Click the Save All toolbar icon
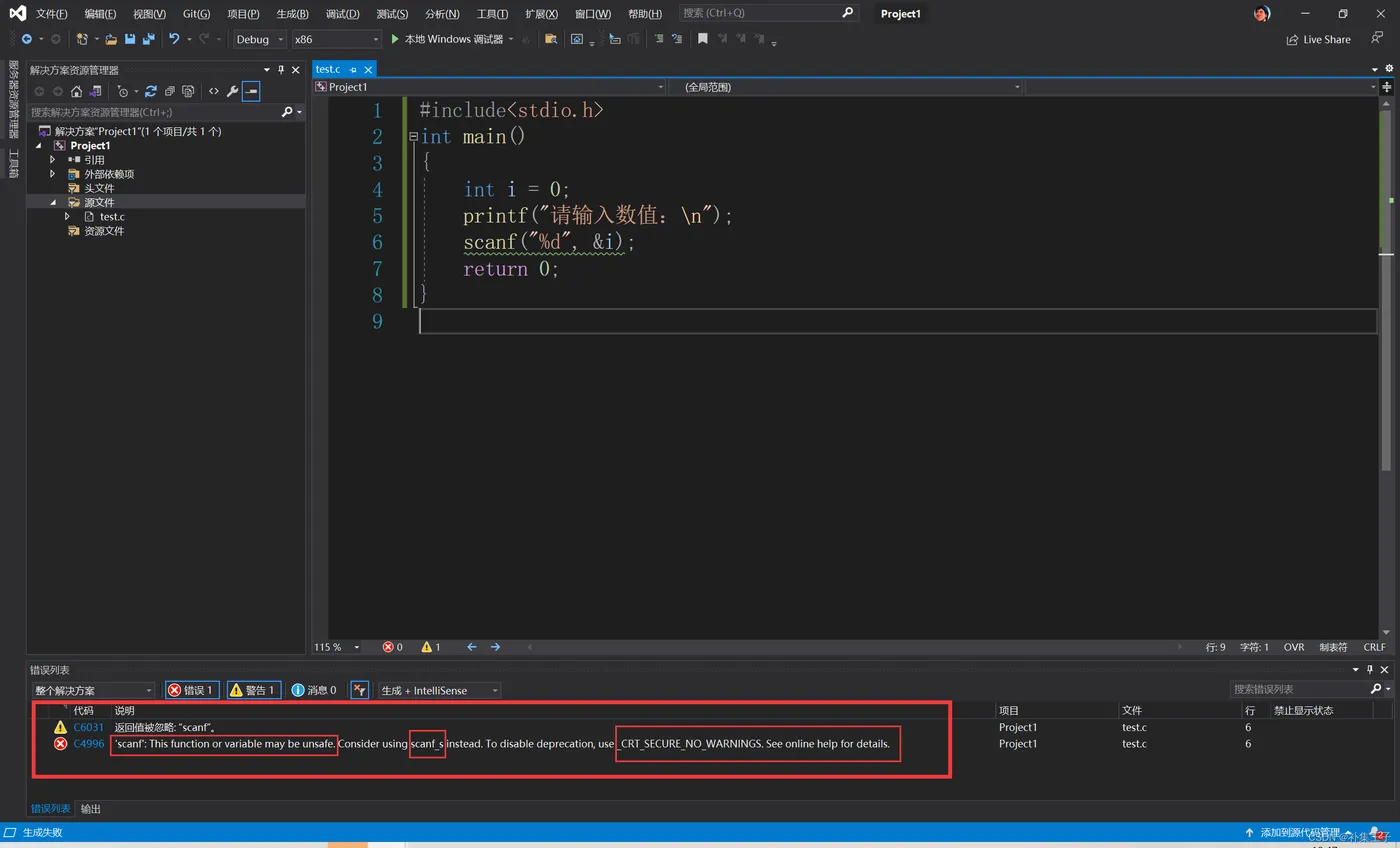Viewport: 1400px width, 848px height. [x=149, y=39]
